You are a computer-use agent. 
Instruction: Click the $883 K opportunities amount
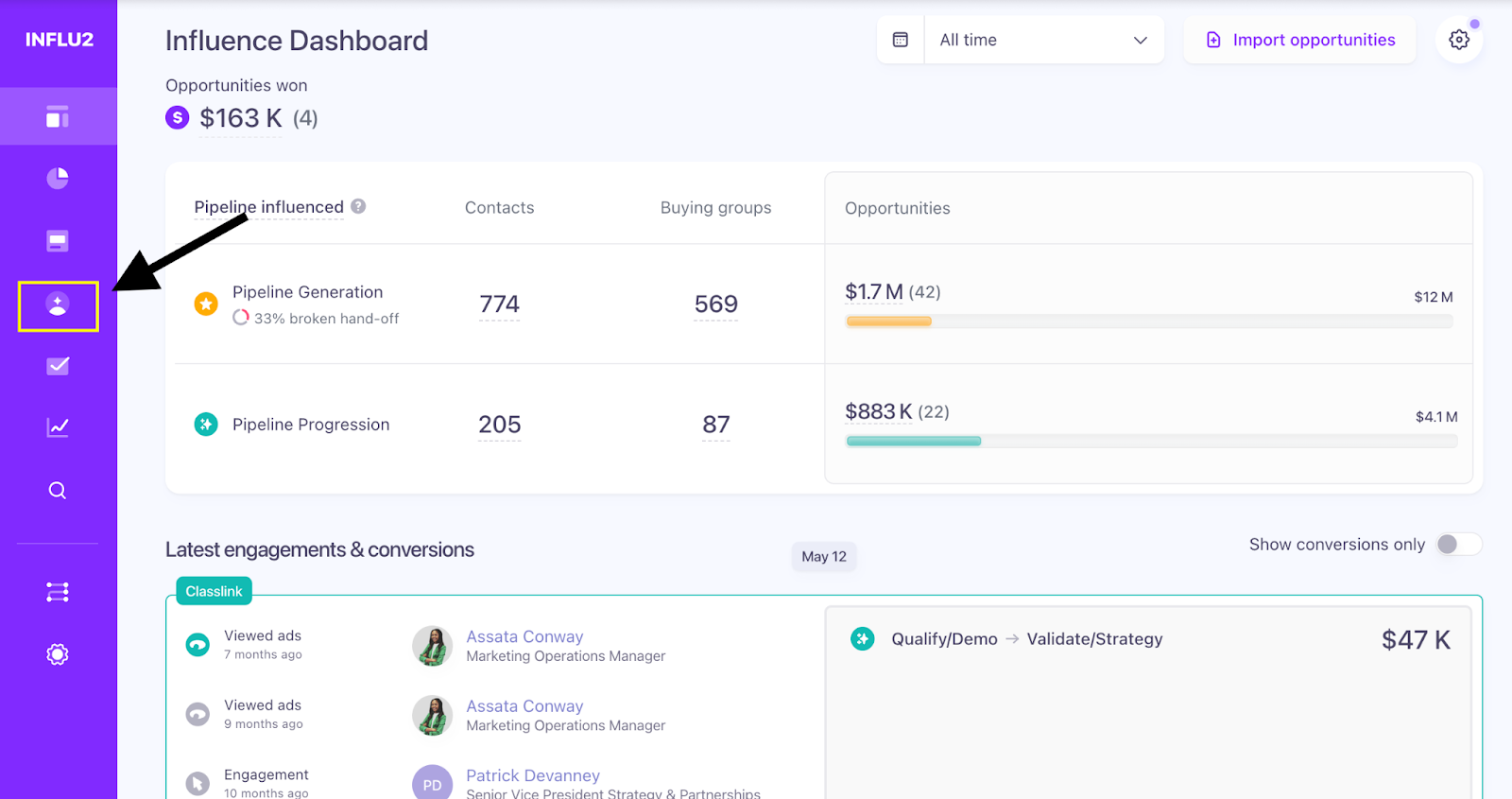[878, 411]
